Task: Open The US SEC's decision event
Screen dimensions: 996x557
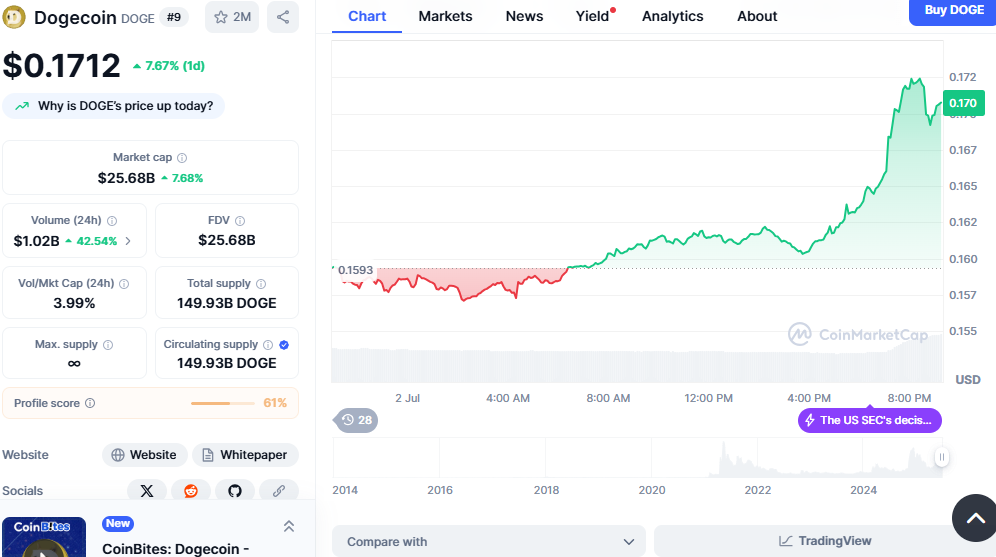Action: click(870, 420)
